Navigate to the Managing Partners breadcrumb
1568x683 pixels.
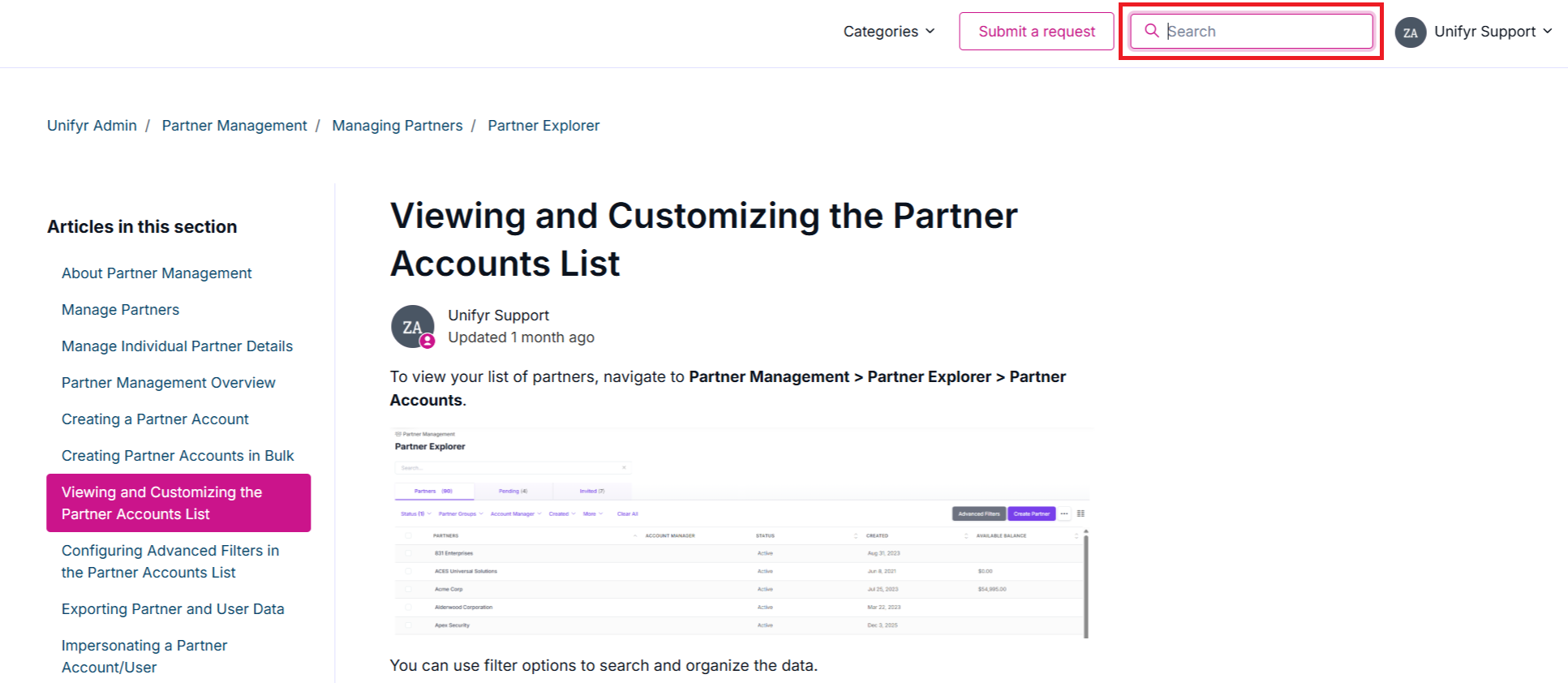coord(397,126)
